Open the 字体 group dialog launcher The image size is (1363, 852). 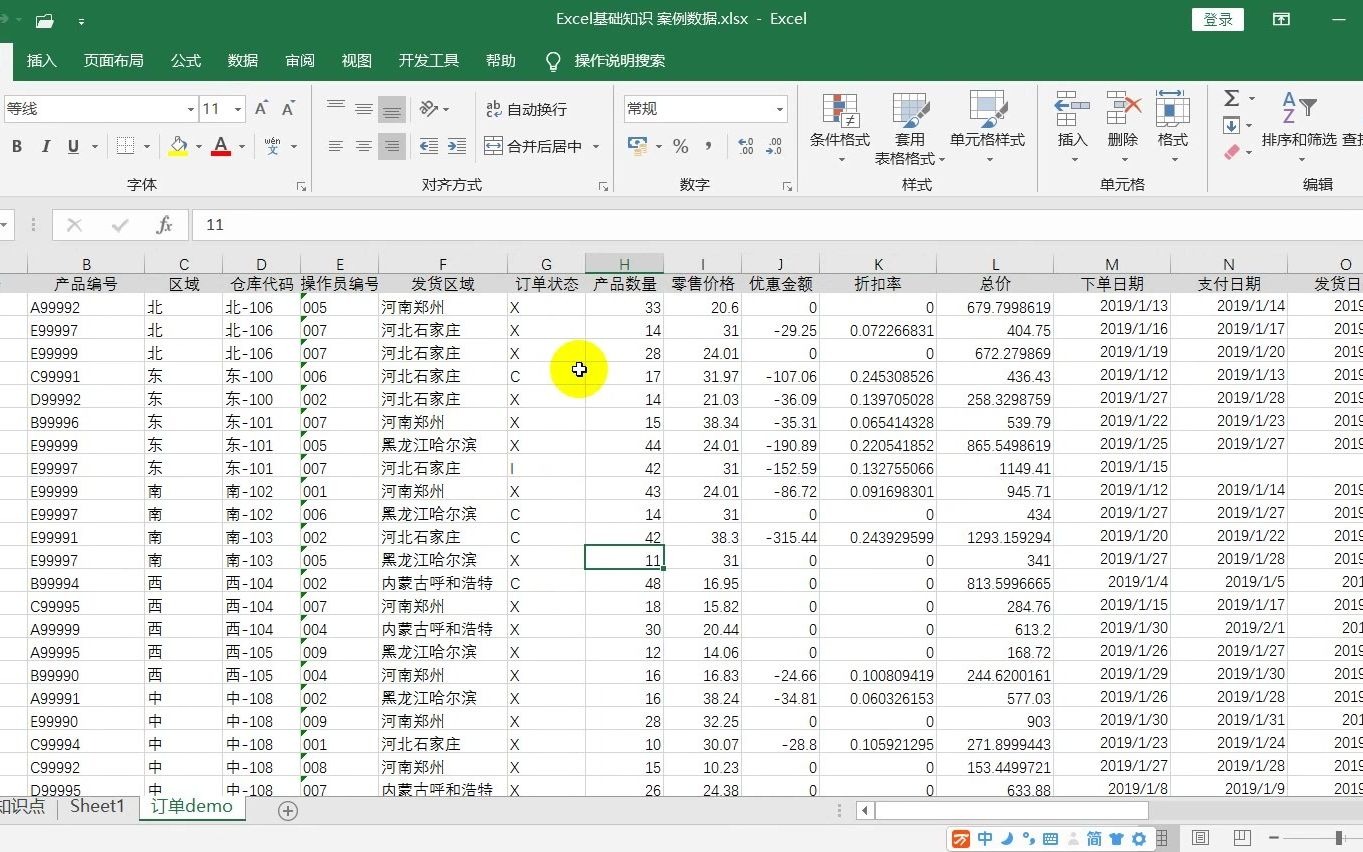[301, 186]
